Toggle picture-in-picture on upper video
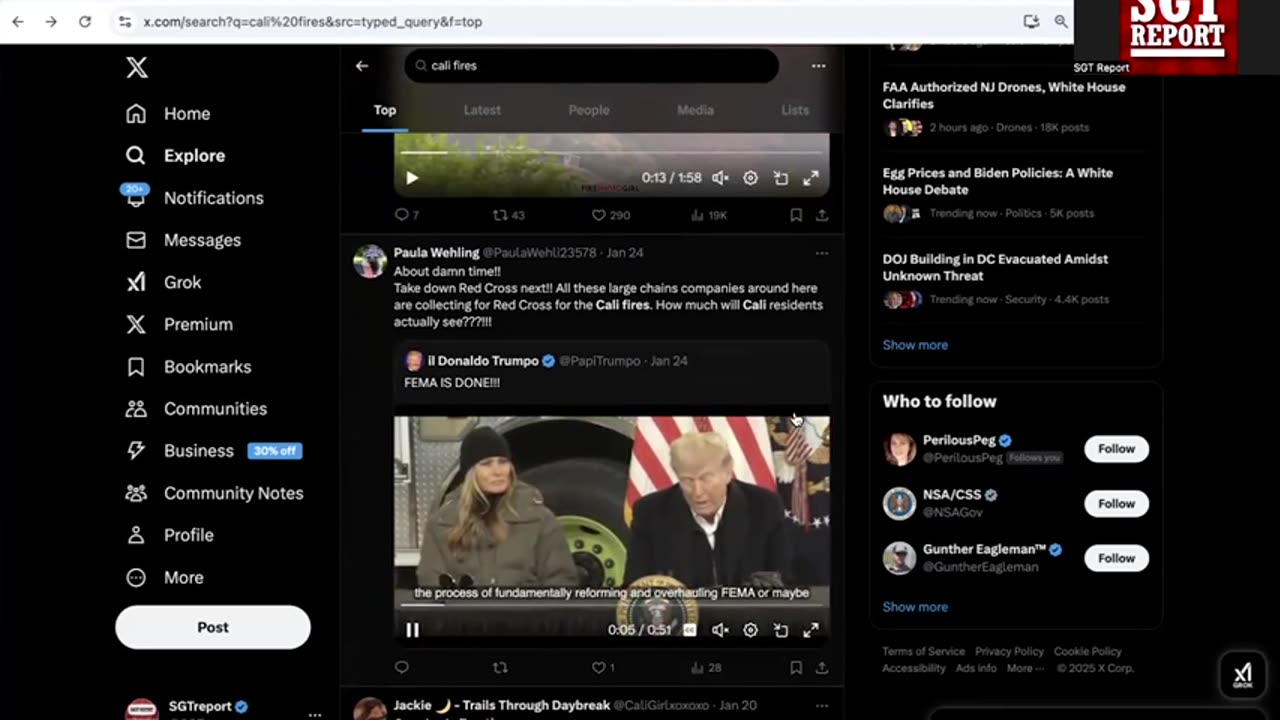Screen dimensions: 1280x720 (x=781, y=178)
